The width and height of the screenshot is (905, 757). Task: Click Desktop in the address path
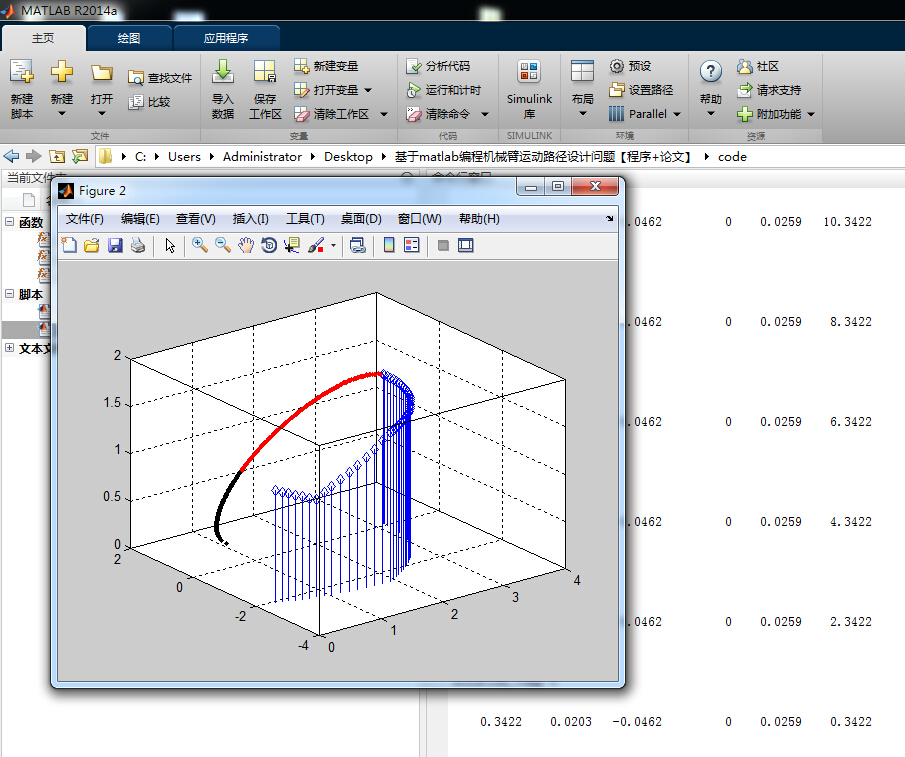[x=348, y=157]
